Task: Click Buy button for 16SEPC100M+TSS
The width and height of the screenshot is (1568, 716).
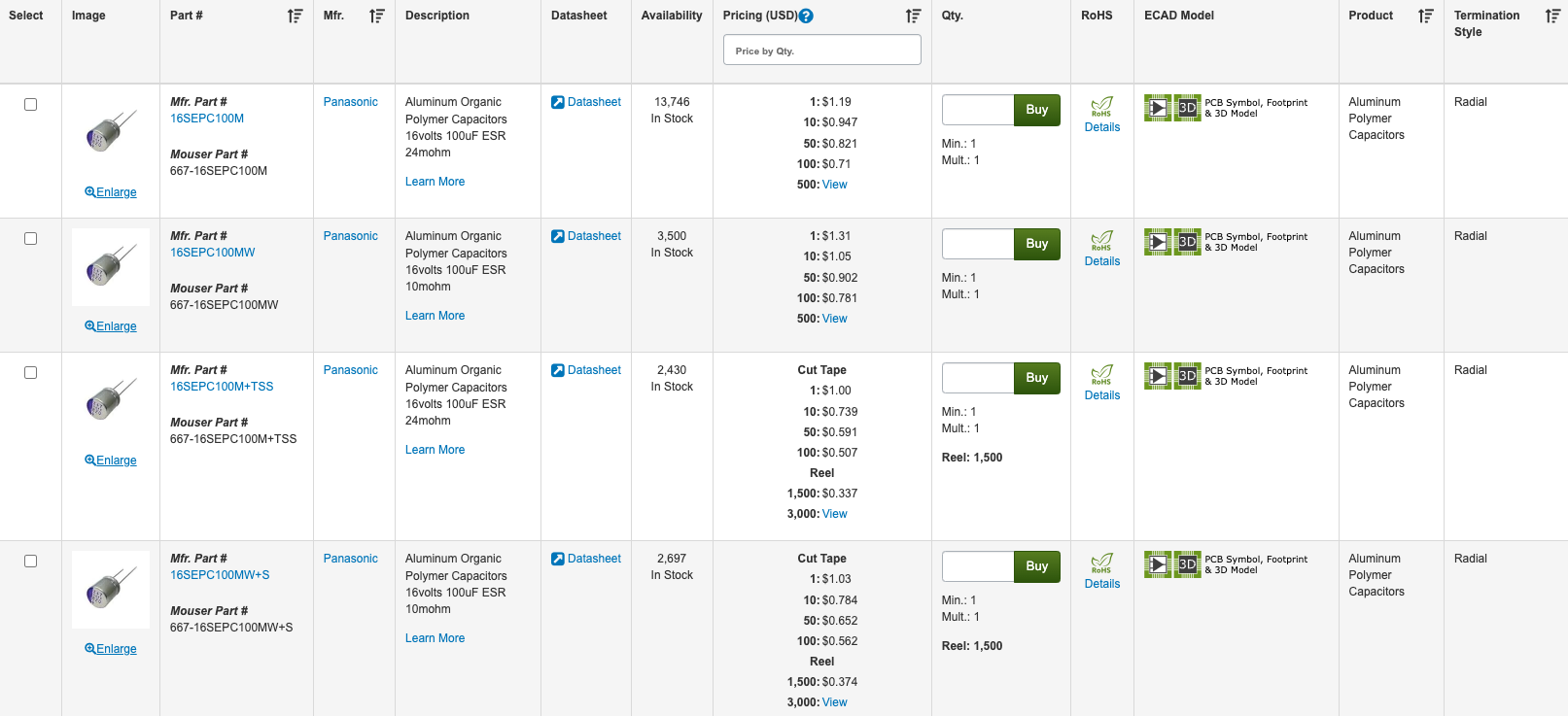Action: tap(1036, 378)
